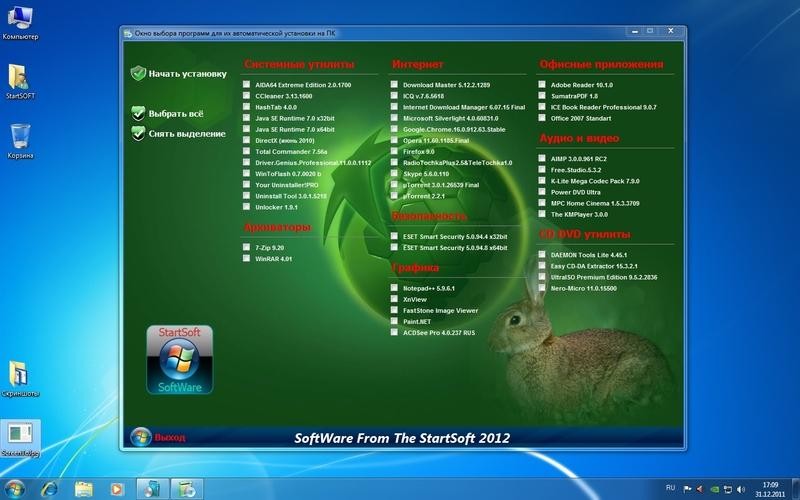This screenshot has width=800, height=500.
Task: Click the checkmark icon beside Снять выделение
Action: pos(138,134)
